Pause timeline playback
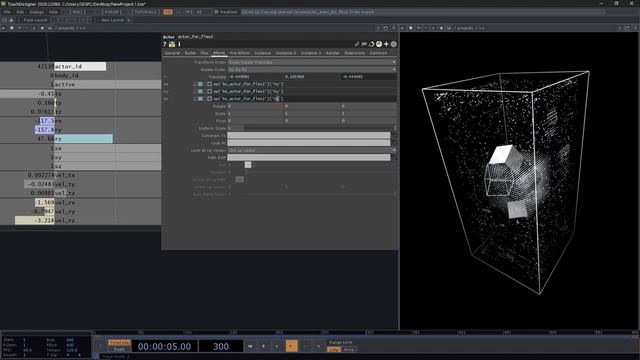The image size is (640, 360). tap(264, 346)
